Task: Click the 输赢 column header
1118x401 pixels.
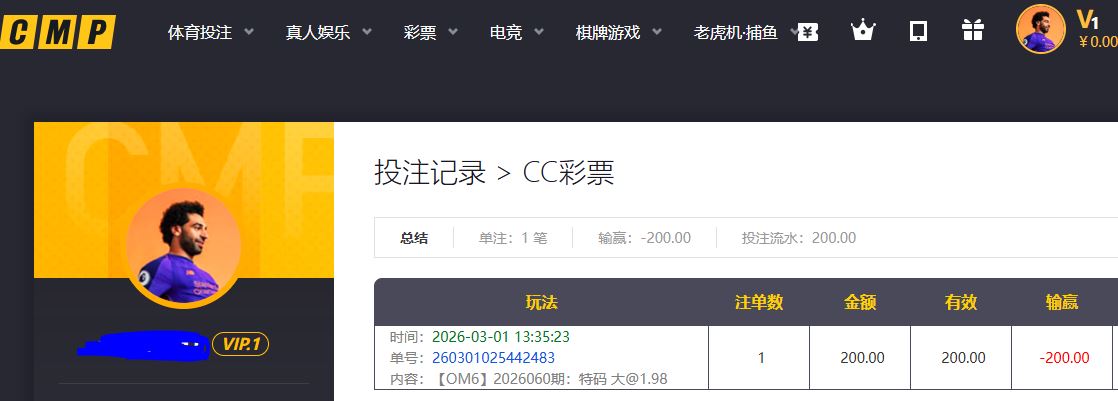Action: (1061, 303)
